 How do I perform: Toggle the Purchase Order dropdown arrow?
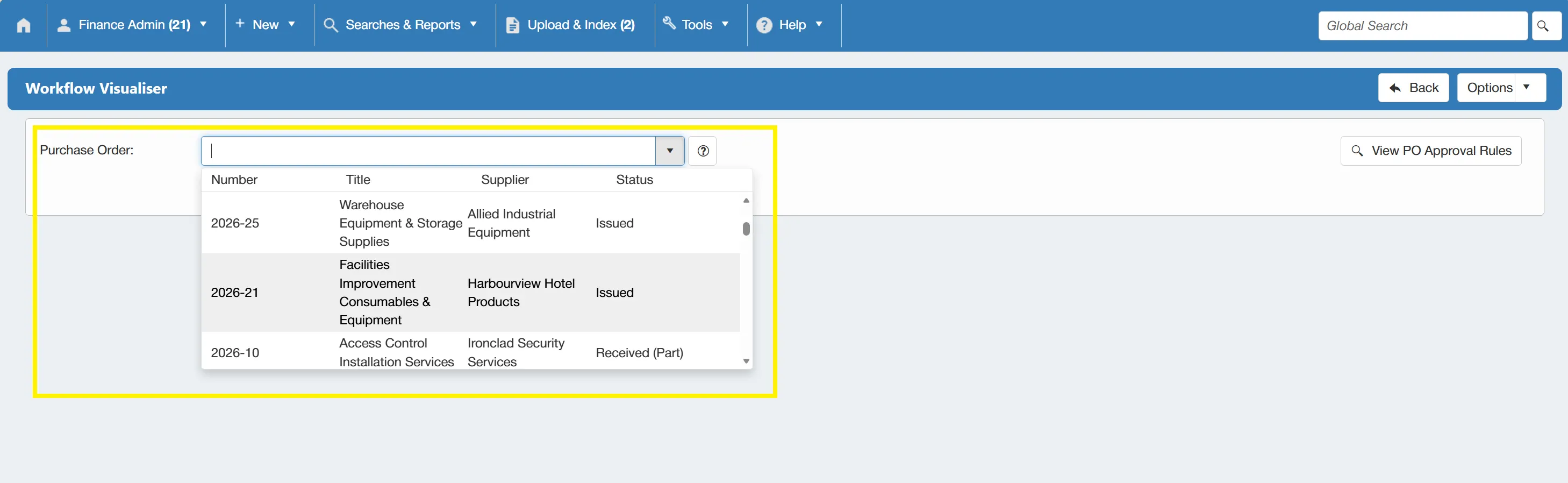670,151
